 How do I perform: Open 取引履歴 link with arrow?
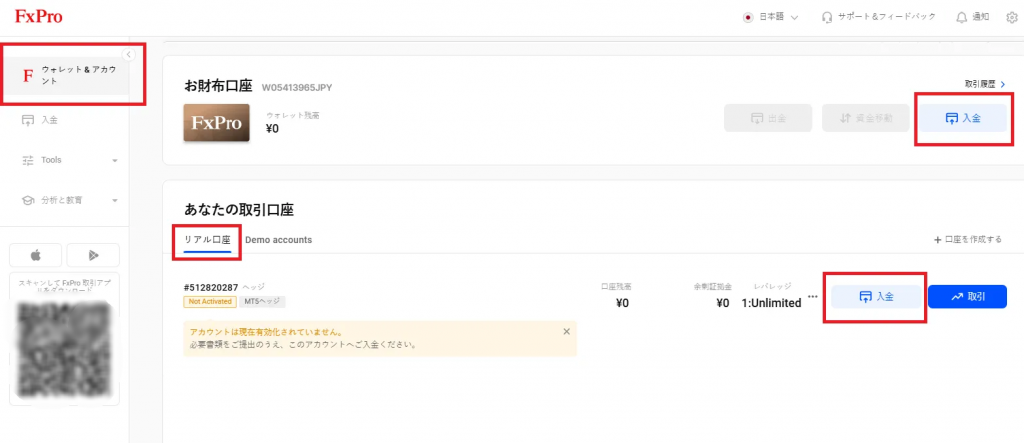point(984,84)
